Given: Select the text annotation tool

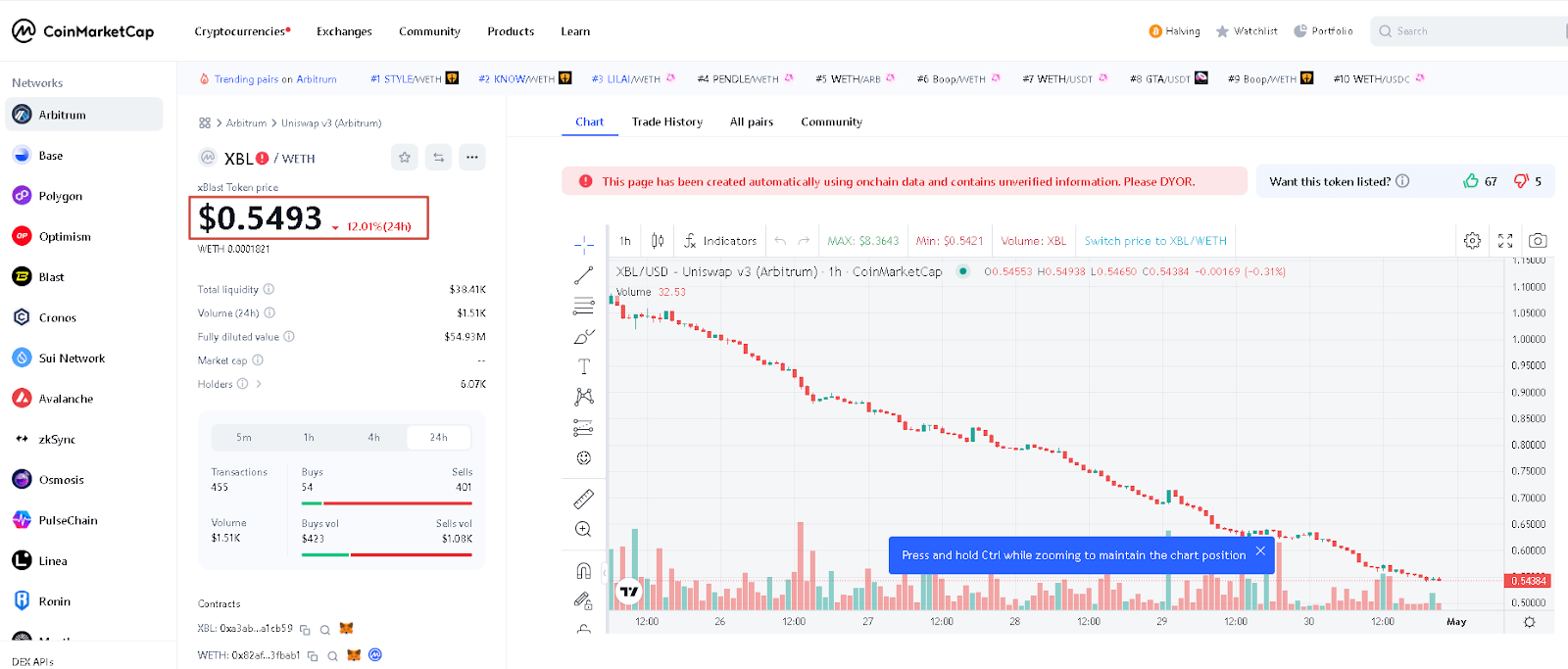Looking at the screenshot, I should click(x=584, y=366).
